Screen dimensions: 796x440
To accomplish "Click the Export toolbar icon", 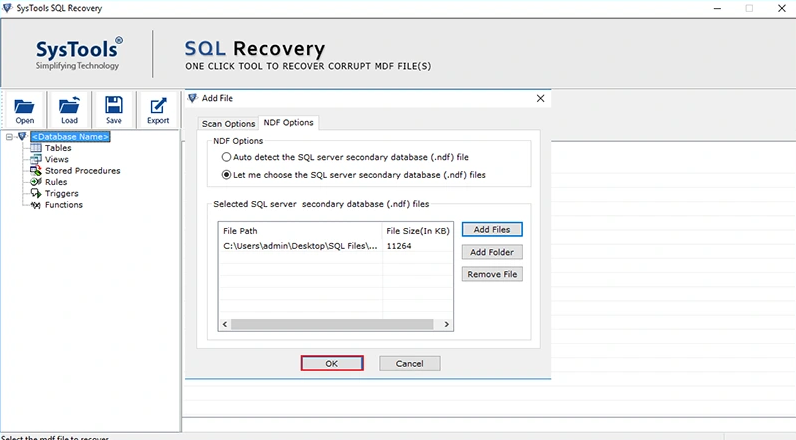I will (x=158, y=106).
